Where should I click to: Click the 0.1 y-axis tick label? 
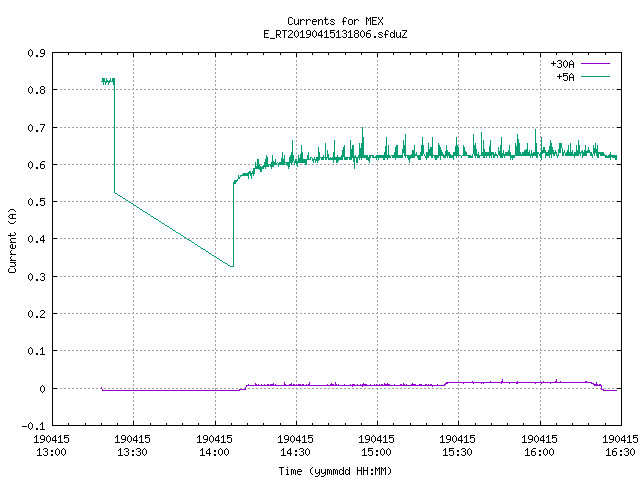tap(36, 351)
